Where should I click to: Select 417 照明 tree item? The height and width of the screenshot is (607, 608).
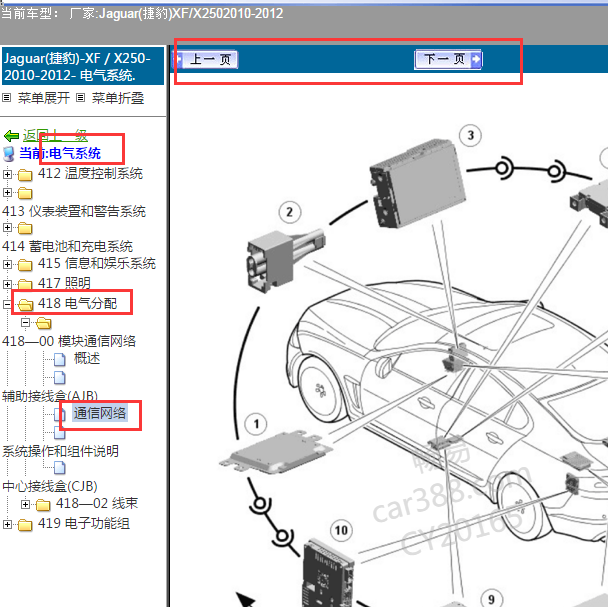pyautogui.click(x=64, y=283)
